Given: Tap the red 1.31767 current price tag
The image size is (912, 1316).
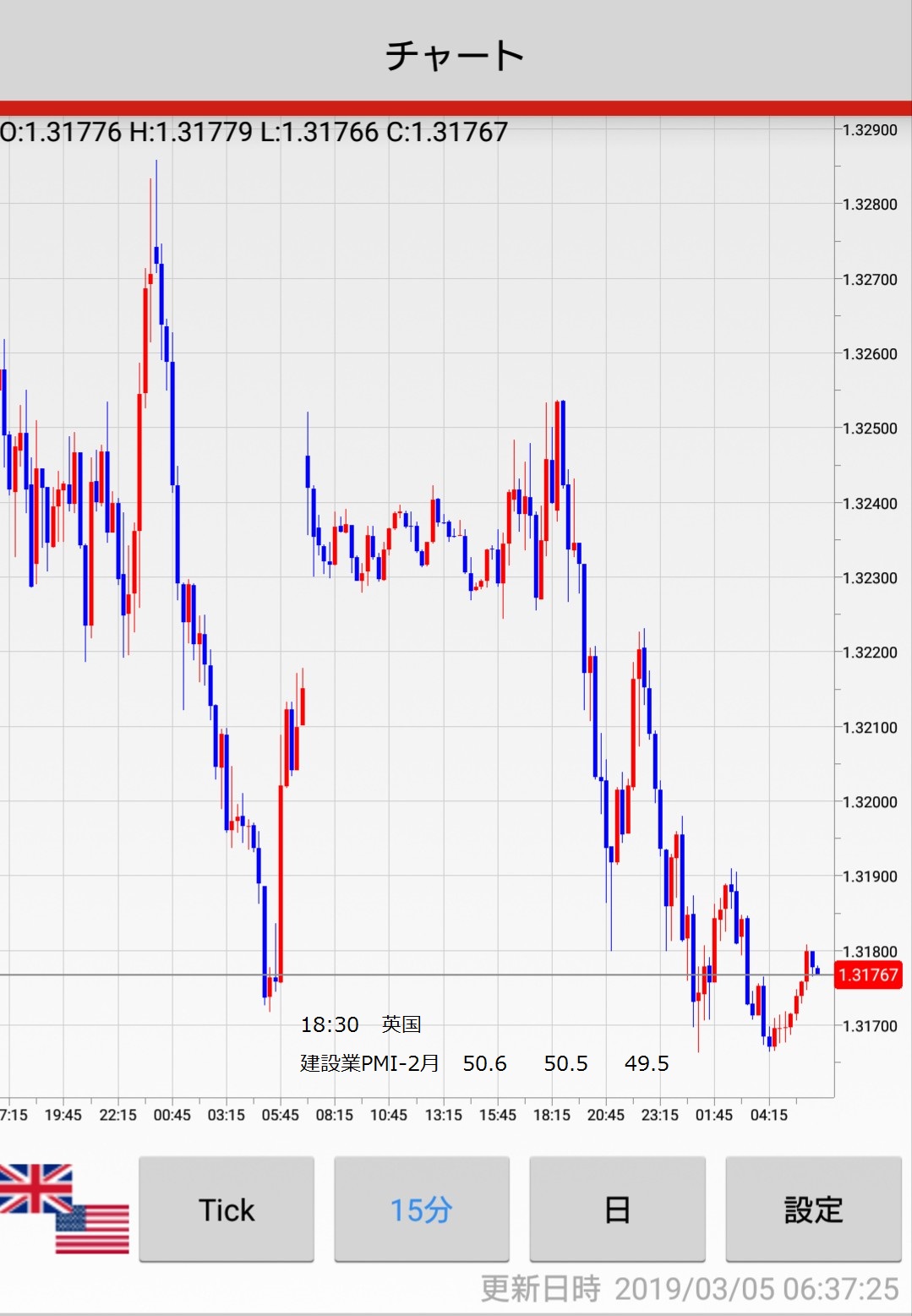Looking at the screenshot, I should [868, 975].
